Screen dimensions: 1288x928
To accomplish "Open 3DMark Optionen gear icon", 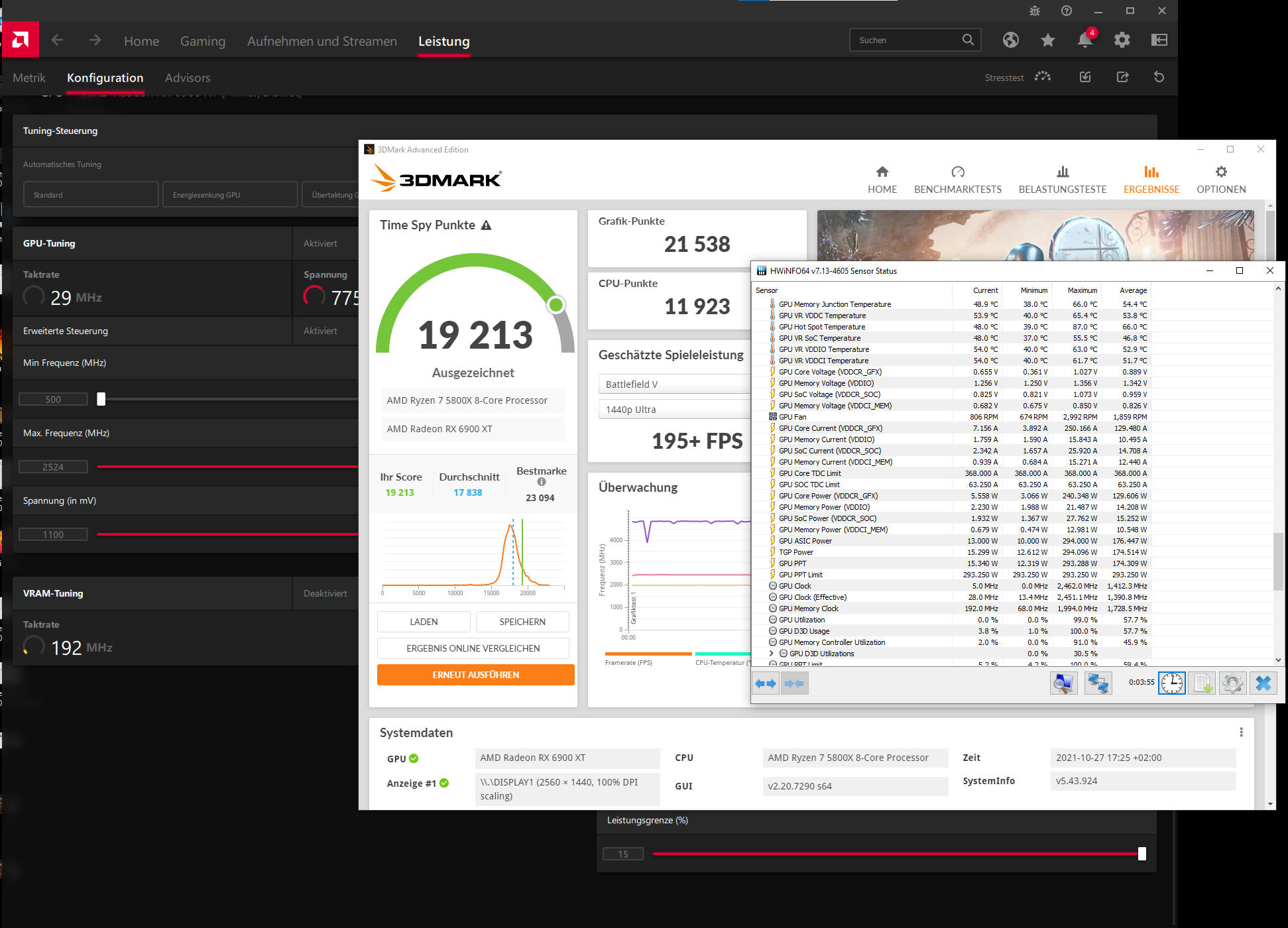I will 1221,172.
